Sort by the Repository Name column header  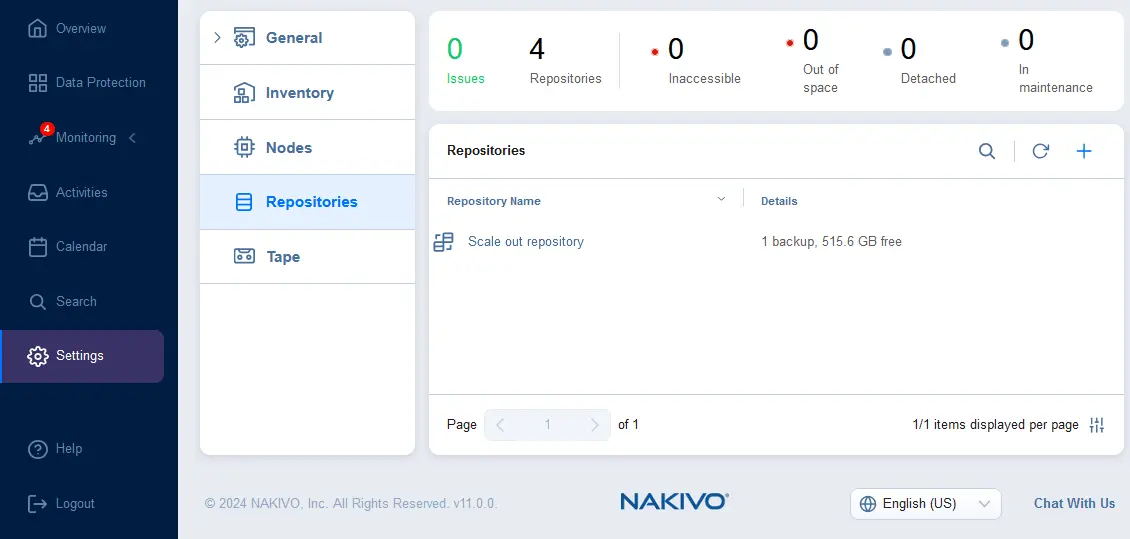494,201
